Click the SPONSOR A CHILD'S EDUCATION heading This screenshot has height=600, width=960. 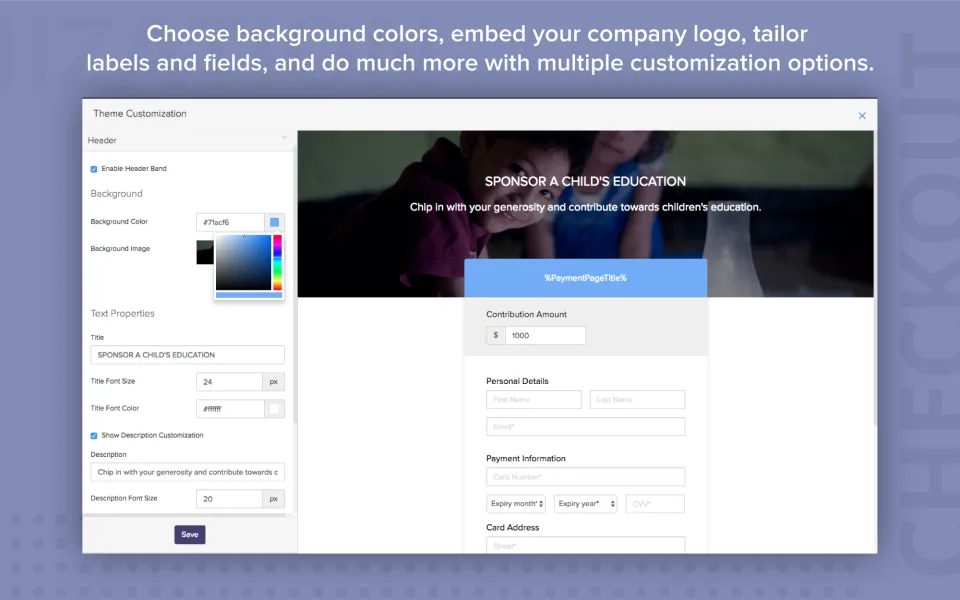585,181
